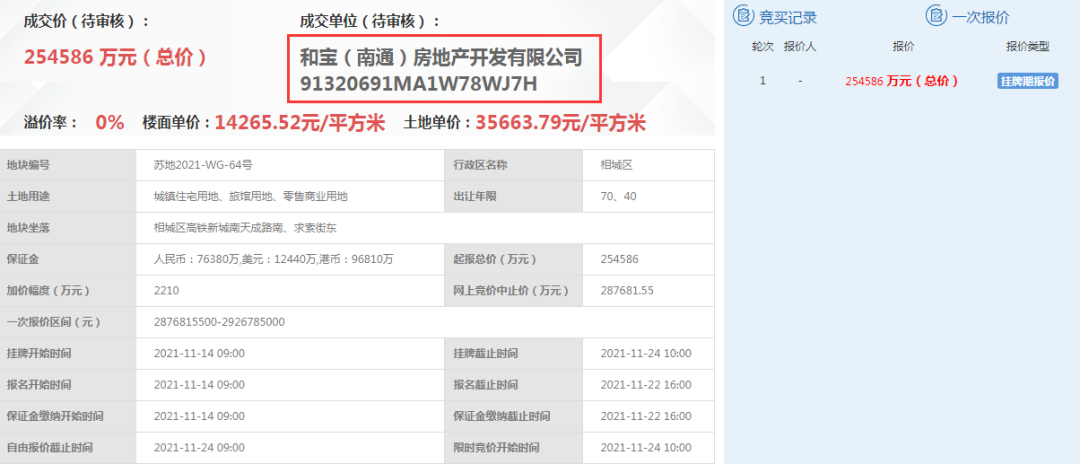Click the 竞买记录 document icon
This screenshot has height=464, width=1080.
(x=743, y=16)
